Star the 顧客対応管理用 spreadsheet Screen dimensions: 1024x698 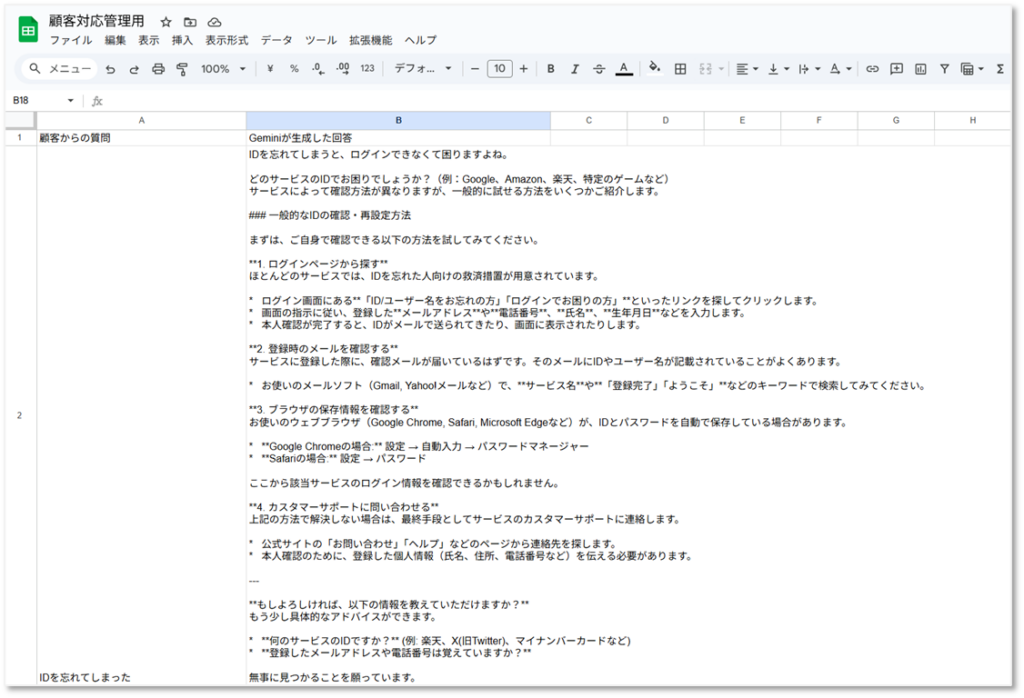166,22
